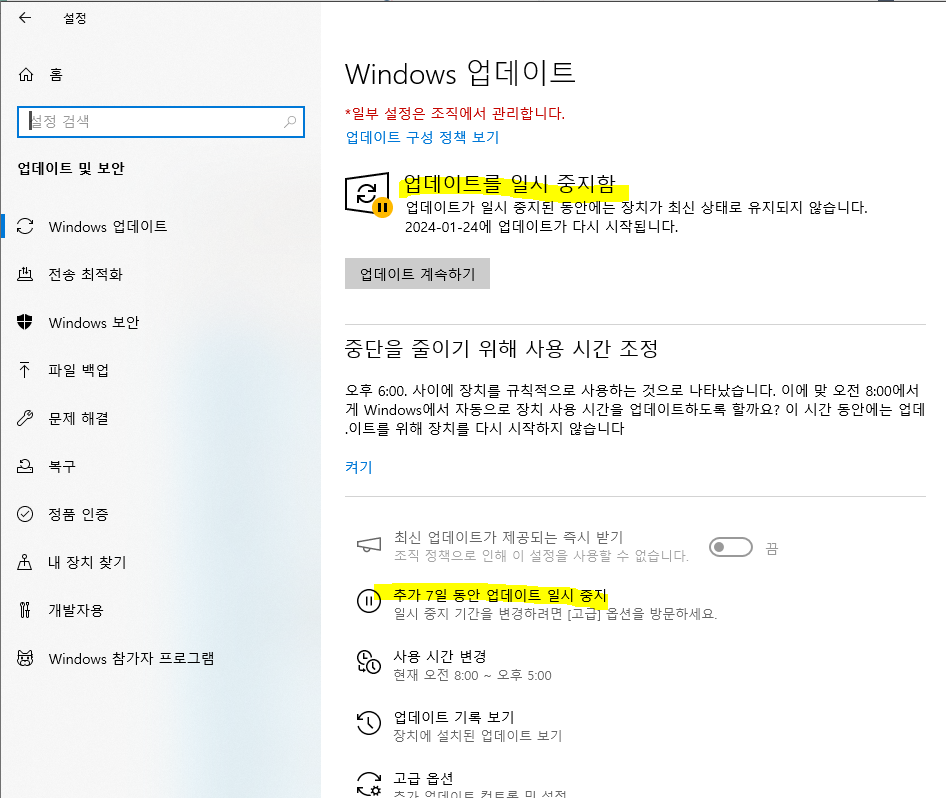Click the 업데이트 및 보안 section heading
This screenshot has width=946, height=798.
click(x=71, y=168)
